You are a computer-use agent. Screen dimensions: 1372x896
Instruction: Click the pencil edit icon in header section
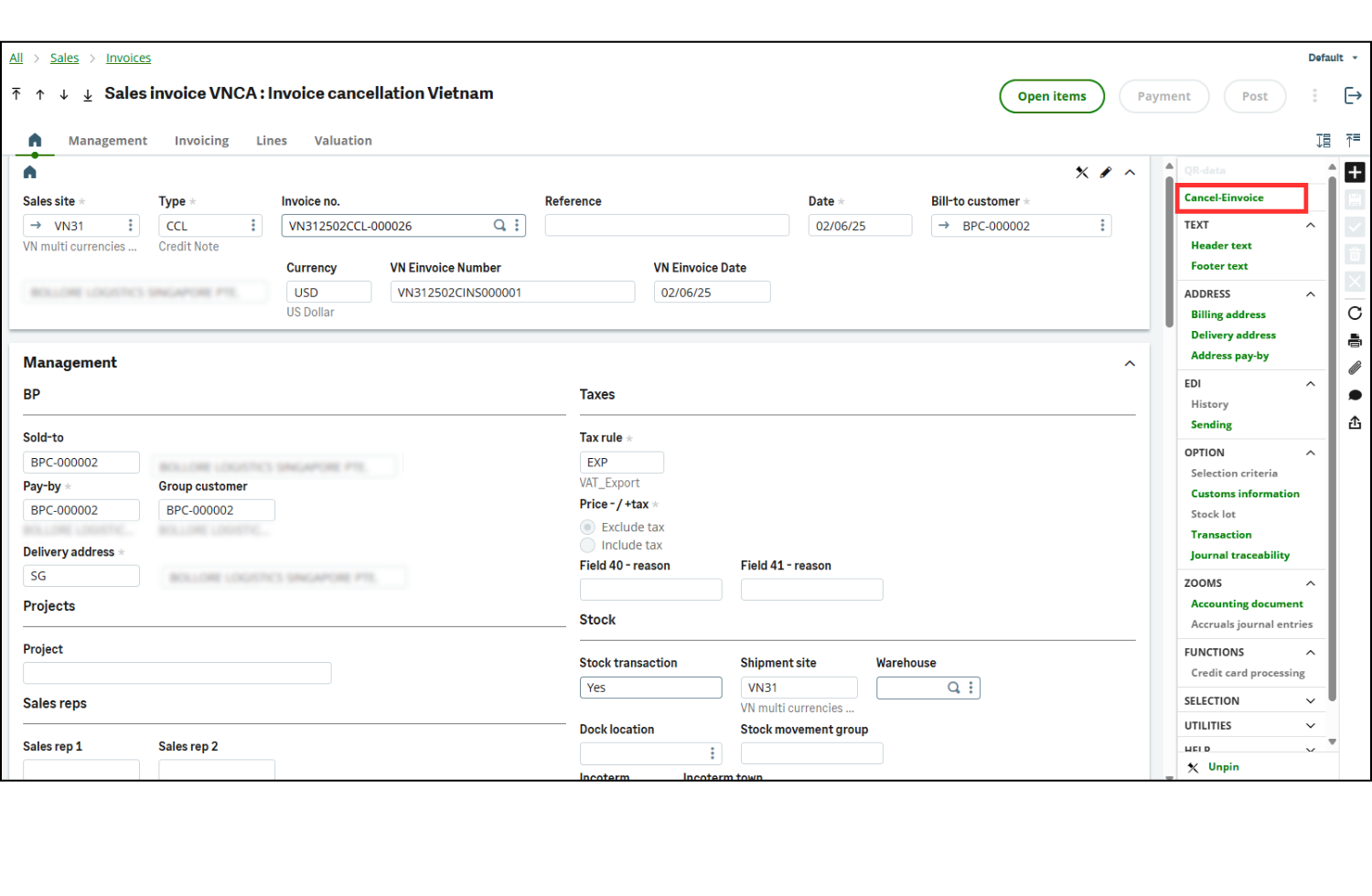point(1106,172)
